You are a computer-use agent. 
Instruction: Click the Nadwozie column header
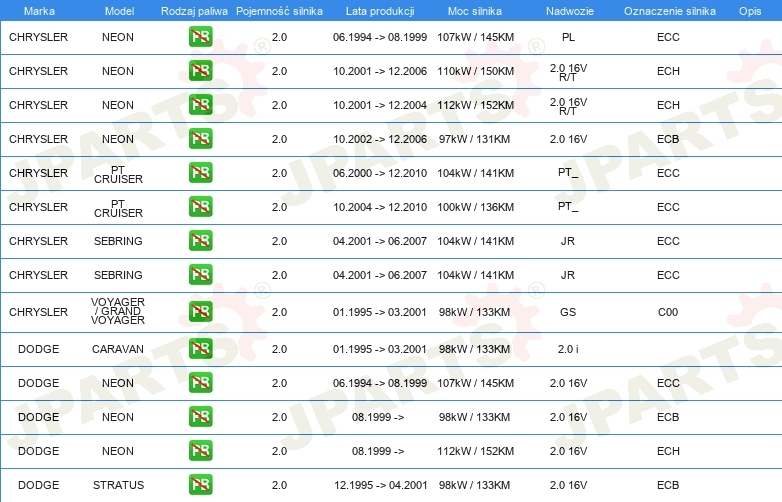570,11
